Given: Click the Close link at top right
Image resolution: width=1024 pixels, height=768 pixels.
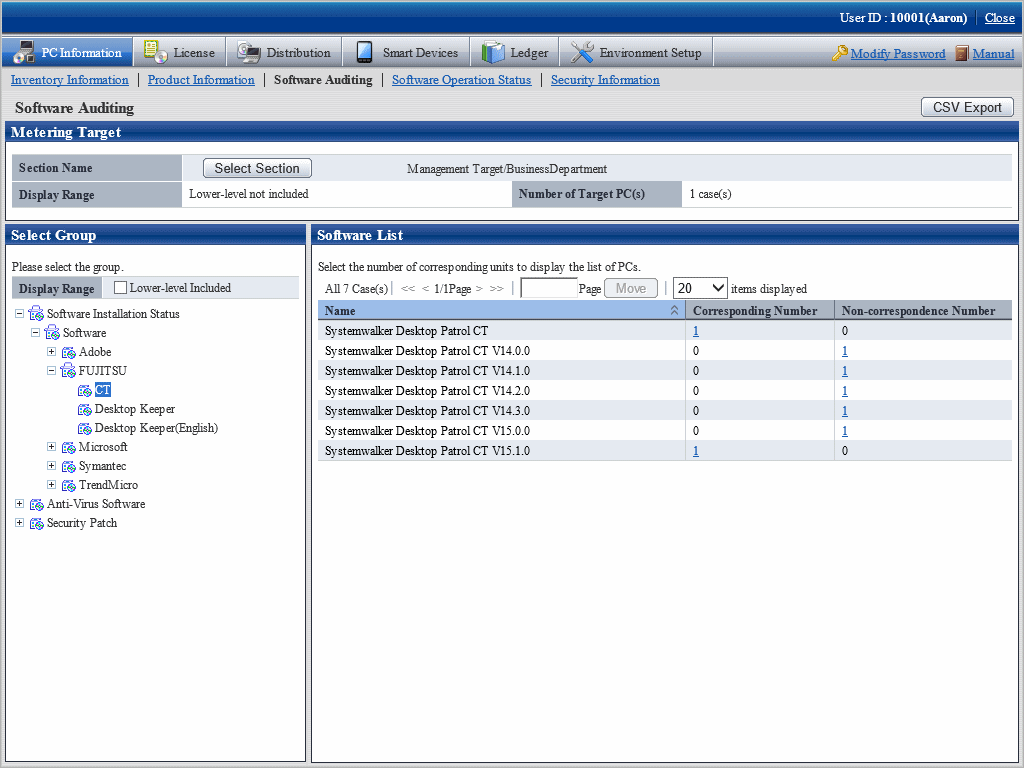Looking at the screenshot, I should (x=1000, y=18).
